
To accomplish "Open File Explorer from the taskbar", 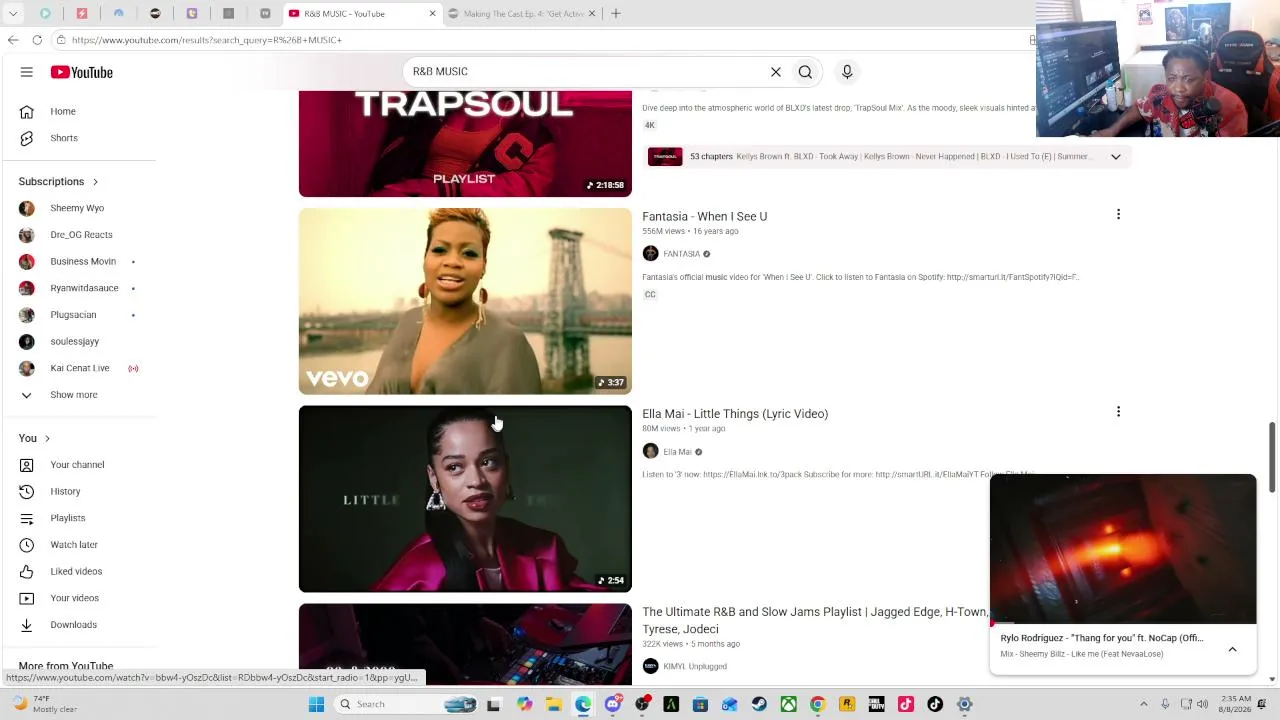I will tap(553, 704).
